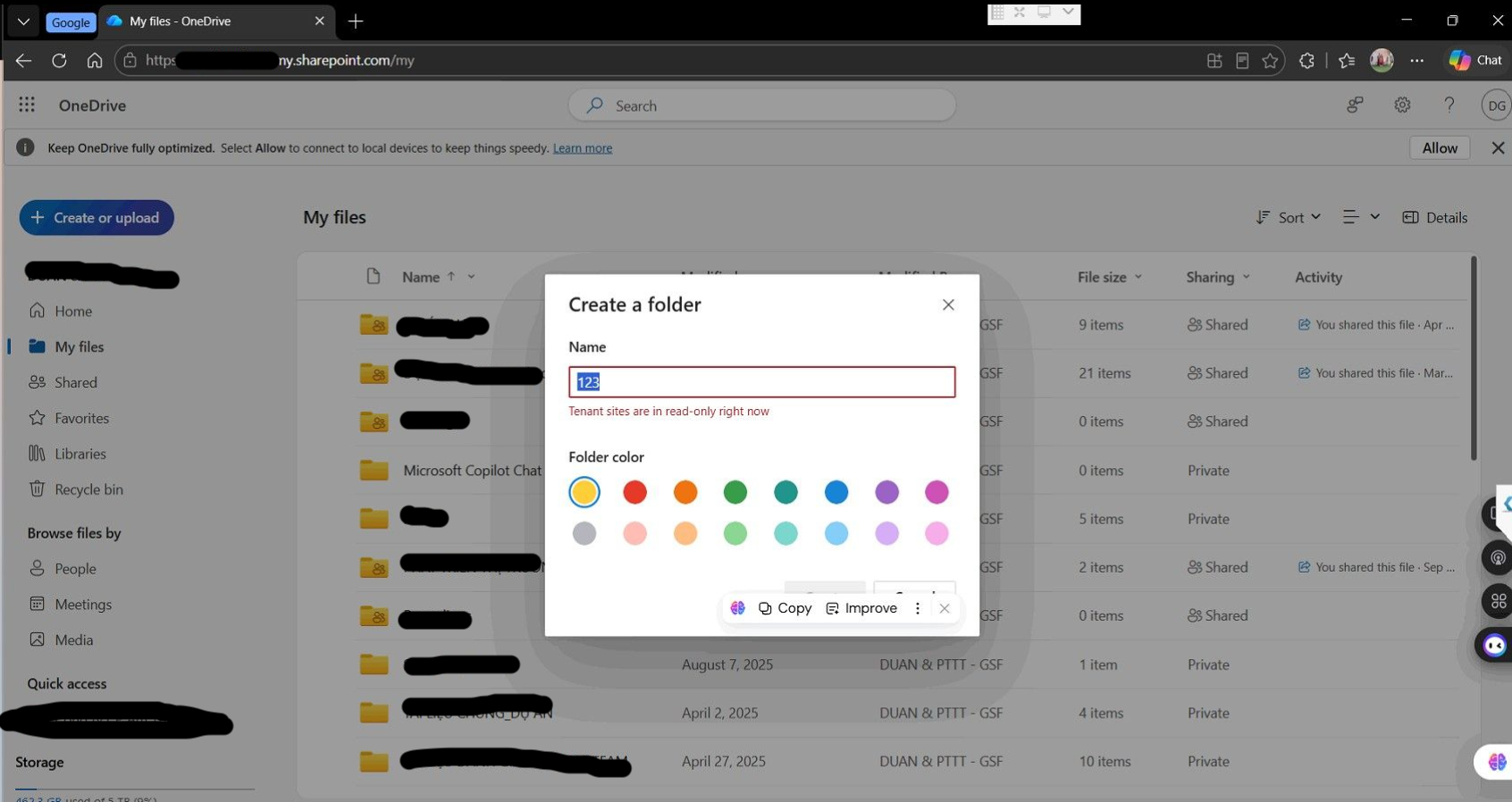Open the Microsoft Copilot Chat folder
Image resolution: width=1512 pixels, height=802 pixels.
point(472,471)
